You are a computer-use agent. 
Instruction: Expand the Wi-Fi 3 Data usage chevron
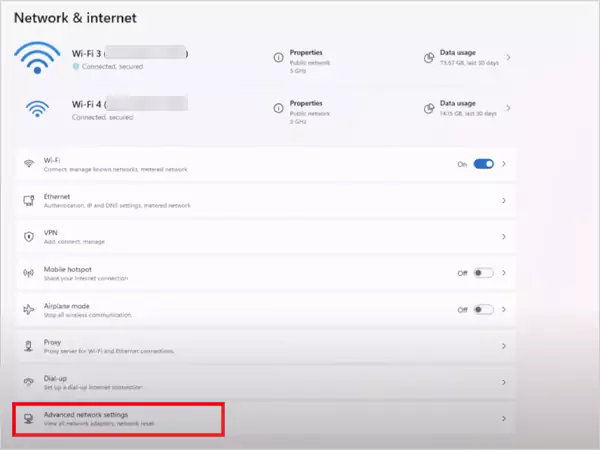tap(509, 57)
